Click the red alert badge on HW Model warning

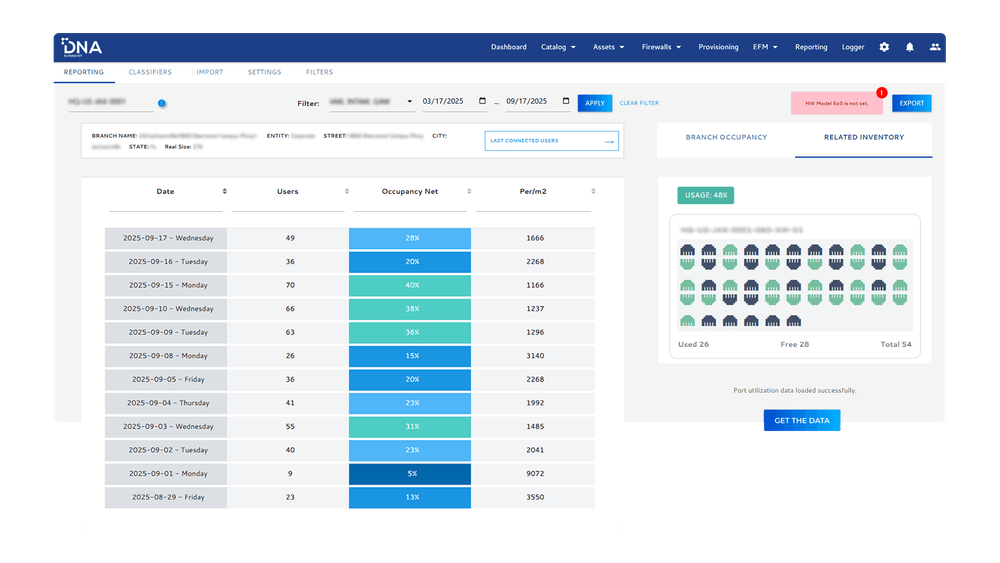[882, 92]
